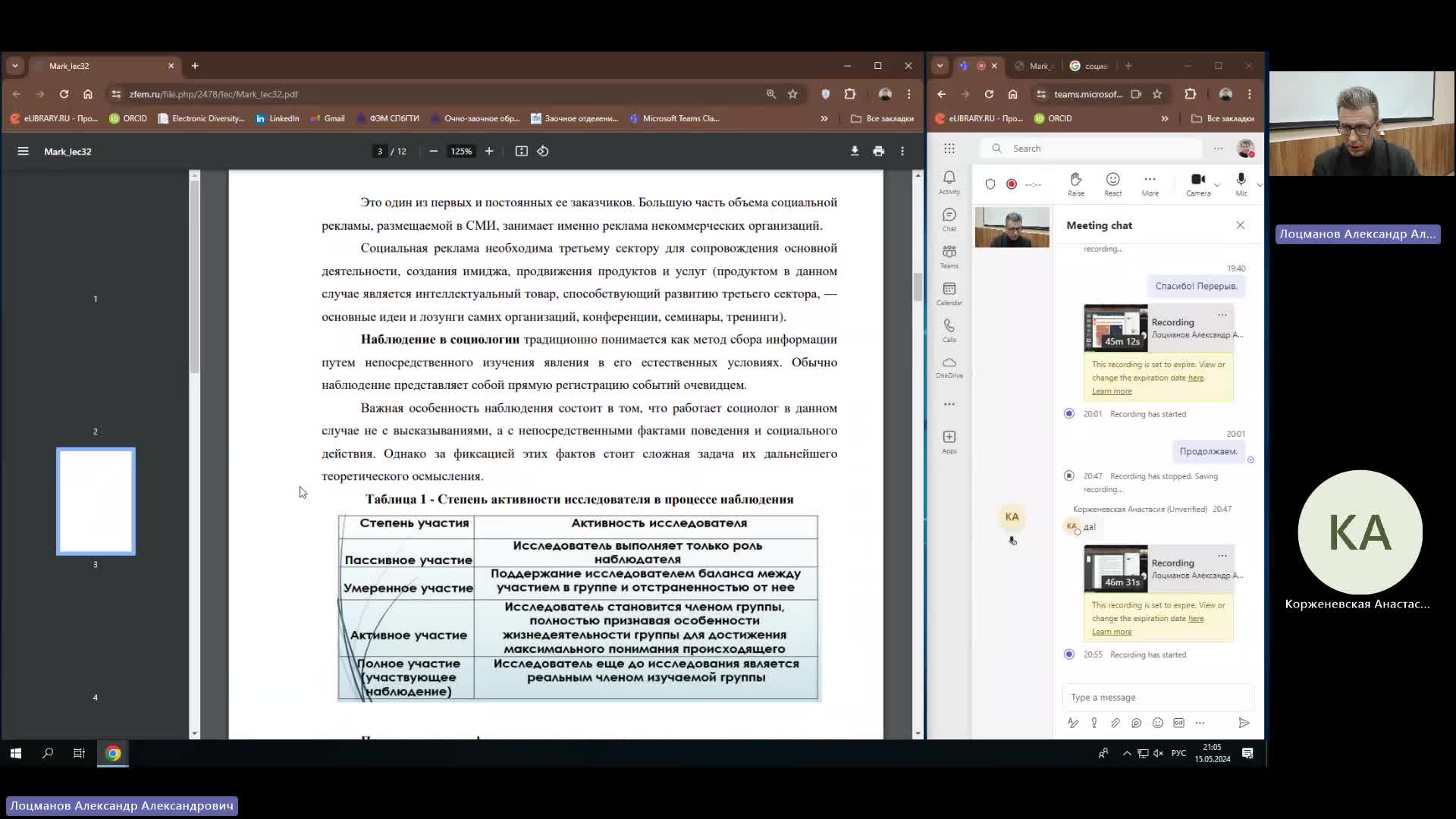The height and width of the screenshot is (819, 1456).
Task: Open the more apps ellipsis in Teams sidebar
Action: pos(949,404)
